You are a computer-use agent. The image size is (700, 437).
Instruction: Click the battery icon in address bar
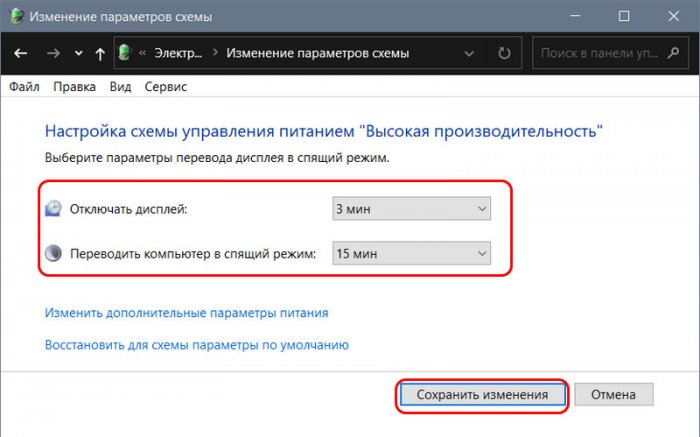click(125, 53)
